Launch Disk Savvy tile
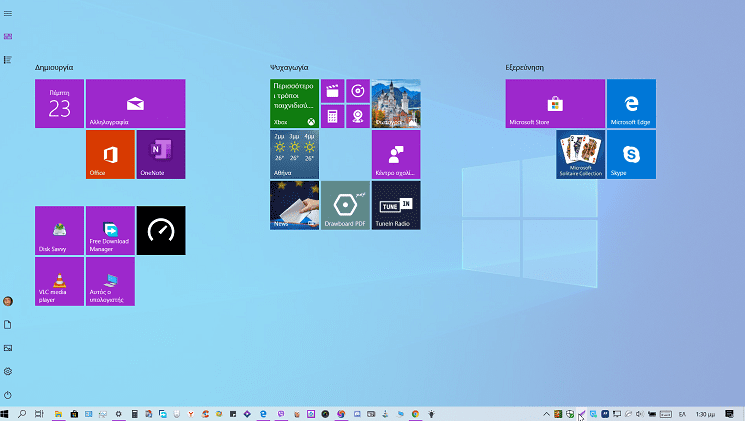 59,230
